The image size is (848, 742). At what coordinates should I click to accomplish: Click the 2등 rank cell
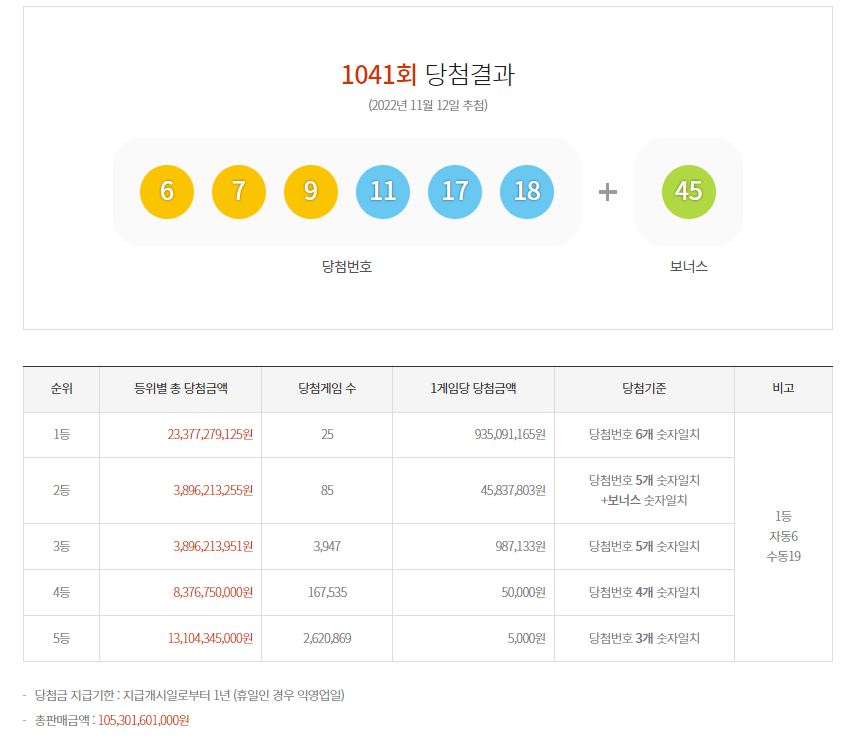tap(62, 491)
